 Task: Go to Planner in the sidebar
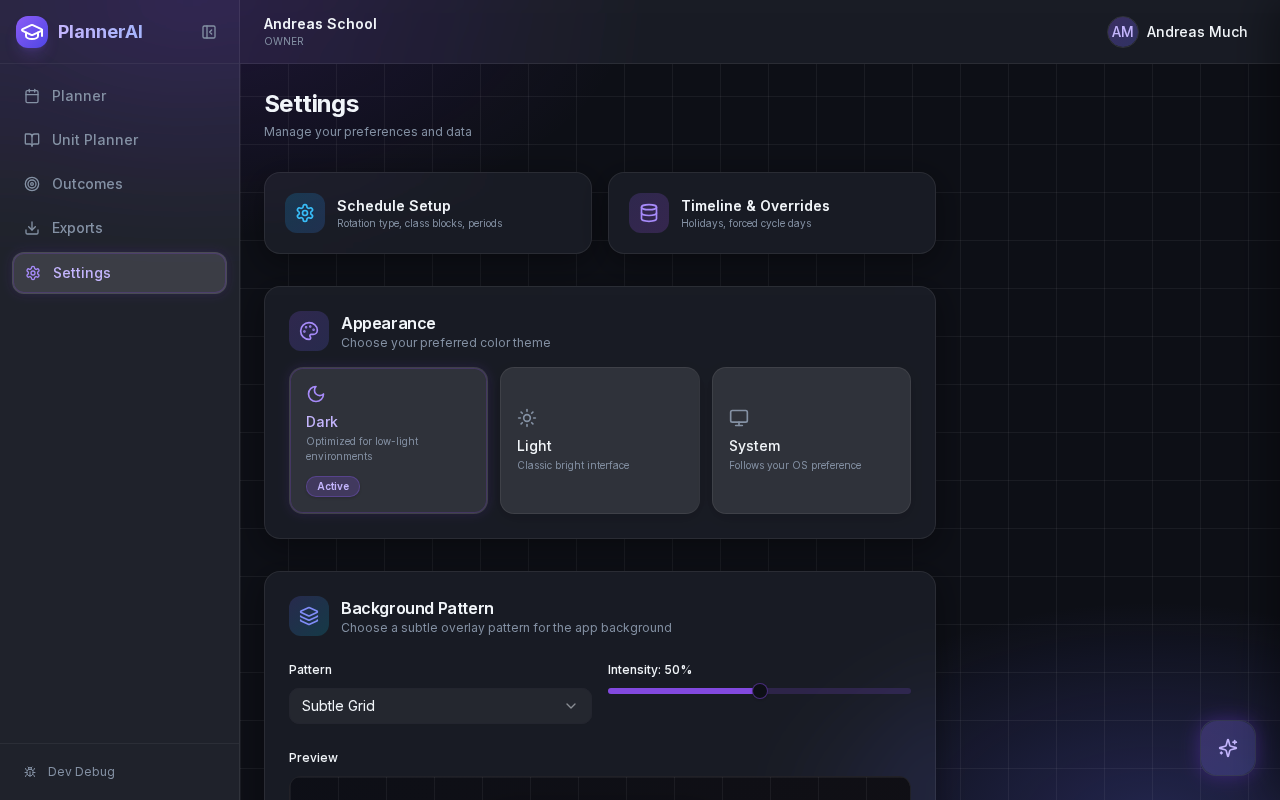[x=79, y=96]
